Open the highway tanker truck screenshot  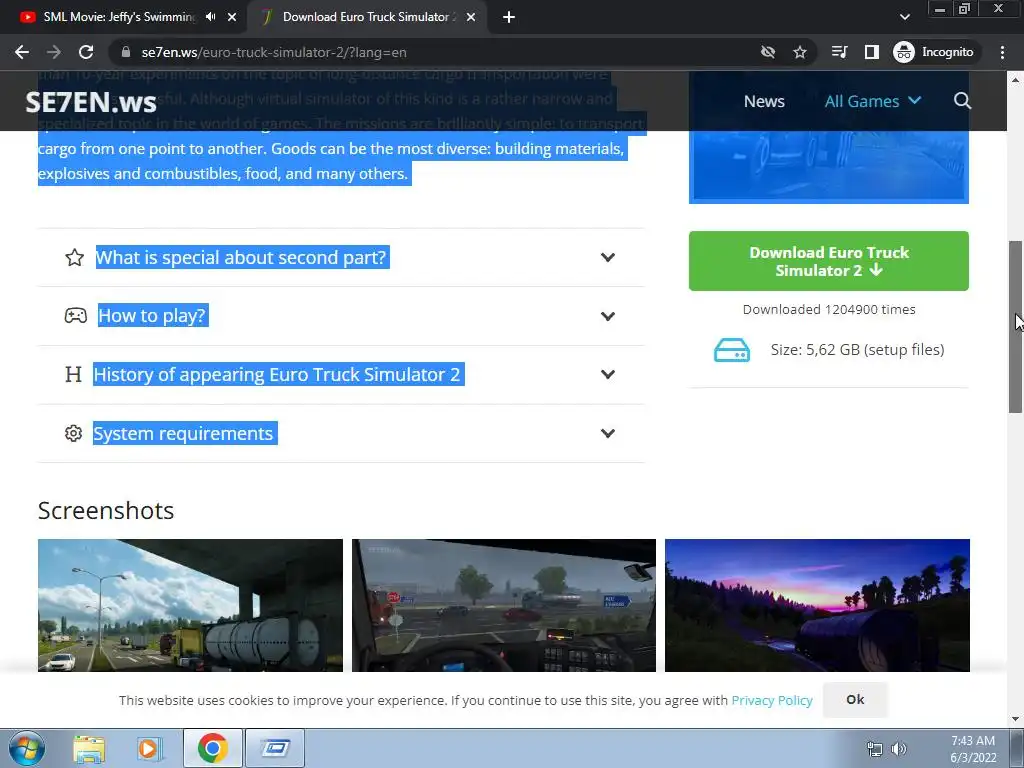(x=190, y=605)
